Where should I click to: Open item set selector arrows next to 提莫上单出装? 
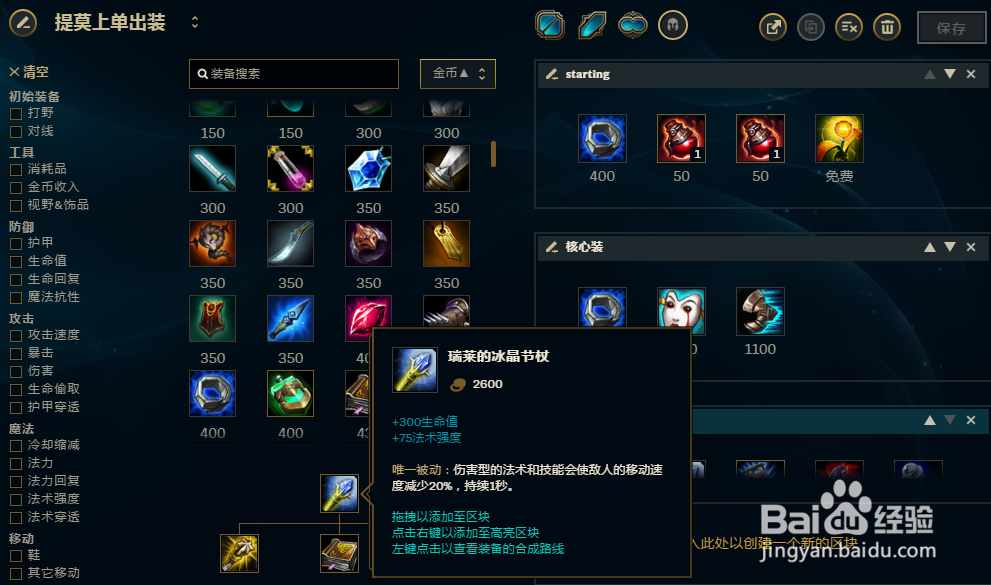coord(195,23)
